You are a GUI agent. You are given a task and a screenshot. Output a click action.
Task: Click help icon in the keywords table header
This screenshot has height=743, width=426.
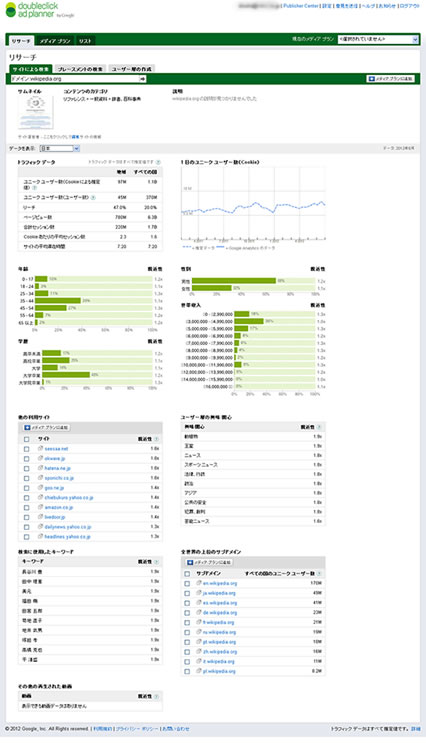click(156, 562)
